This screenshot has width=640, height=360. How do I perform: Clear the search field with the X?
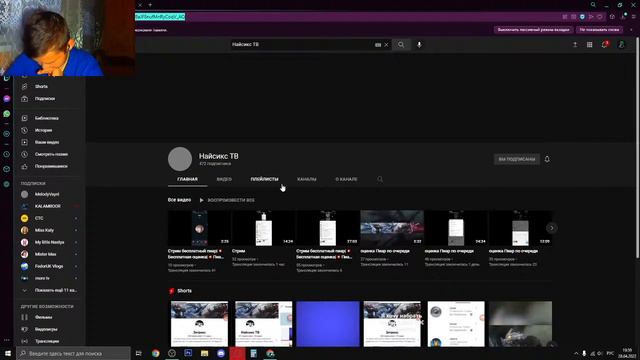pyautogui.click(x=386, y=44)
